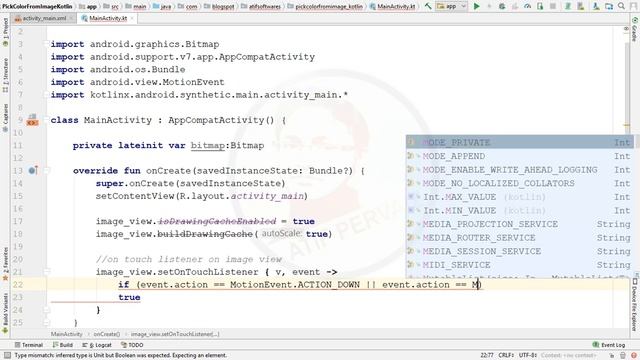
Task: Select MODE_NO_LOCALIZED_COLLATORS suggestion
Action: click(x=520, y=183)
